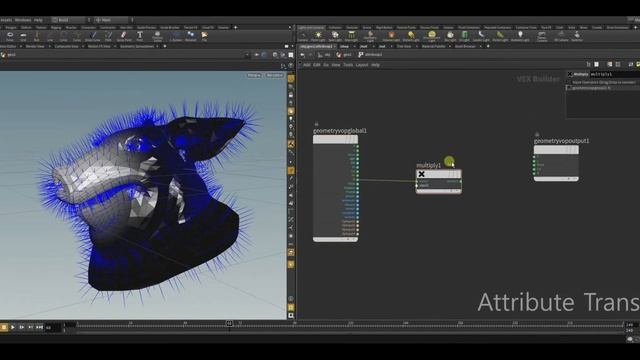The height and width of the screenshot is (360, 640).
Task: Open the Main radial menu dropdown
Action: (113, 20)
